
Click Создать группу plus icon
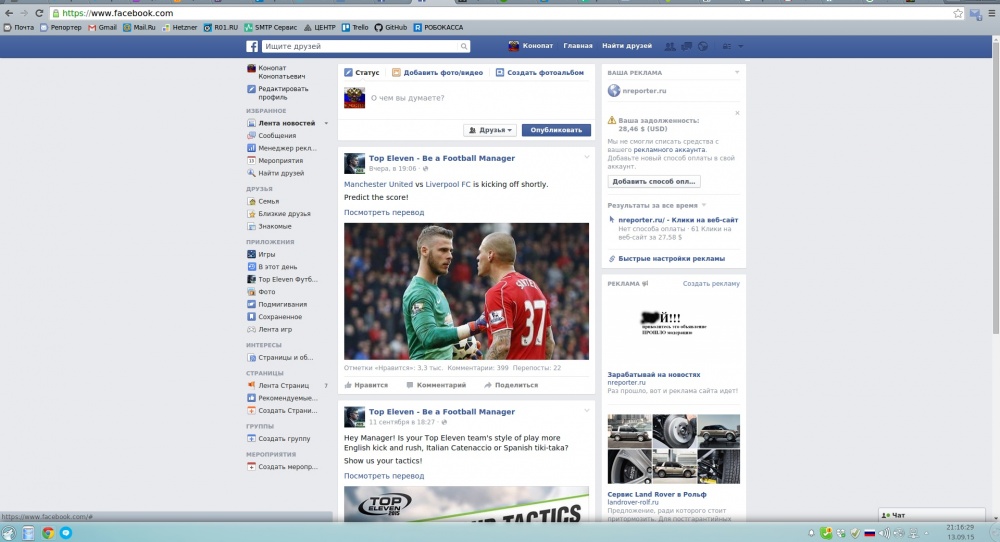click(251, 439)
